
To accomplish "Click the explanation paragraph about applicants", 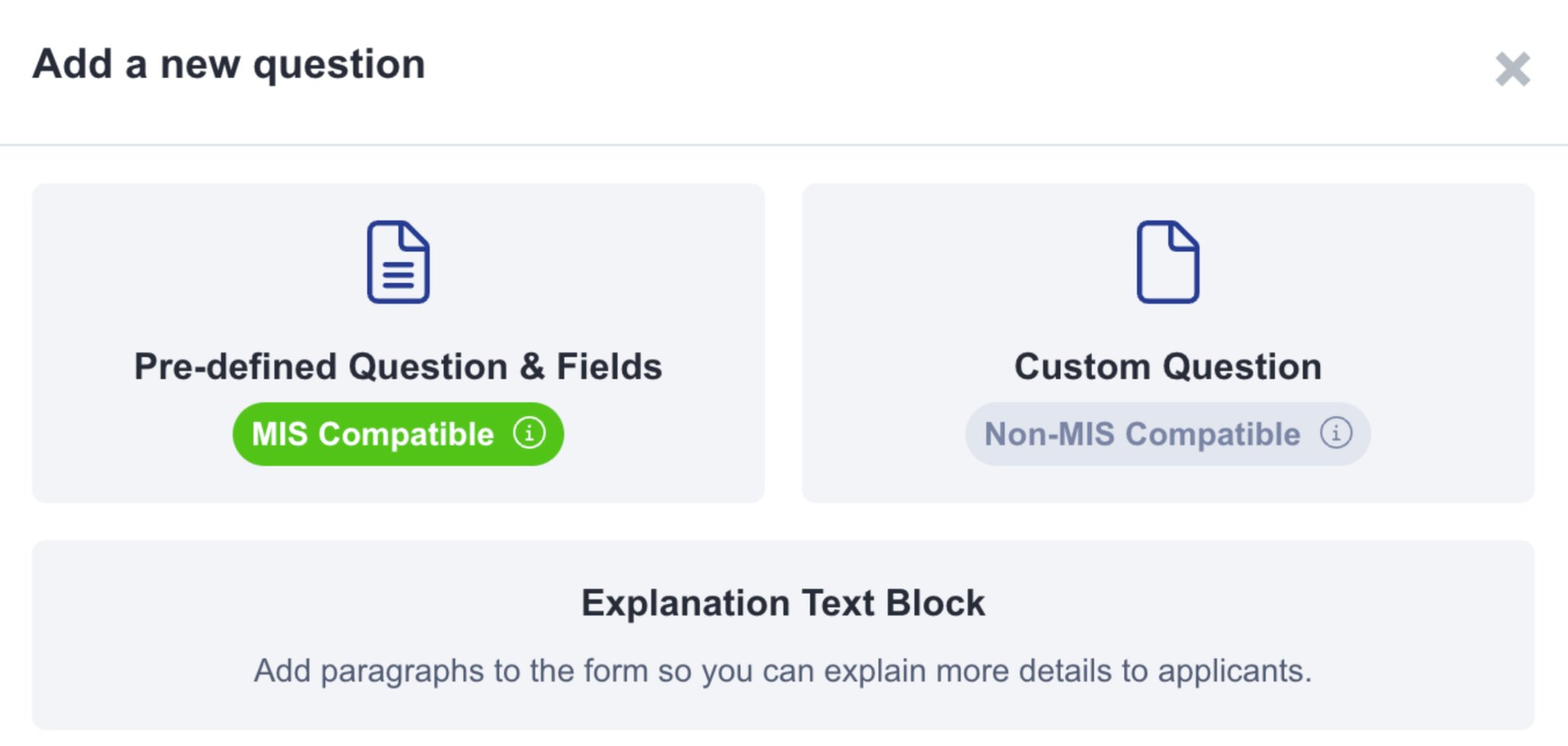I will [783, 670].
